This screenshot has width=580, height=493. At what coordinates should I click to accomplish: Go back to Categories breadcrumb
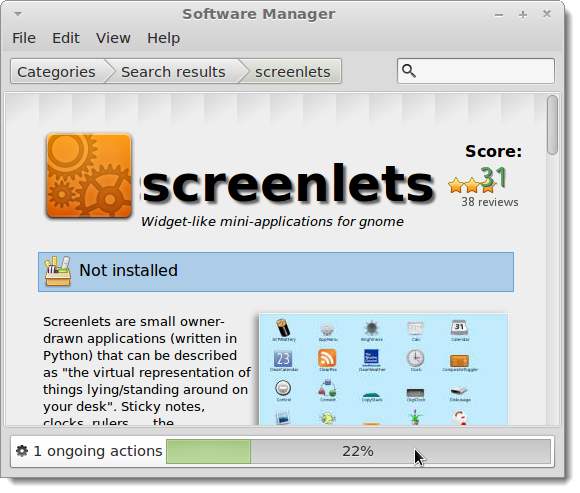pyautogui.click(x=56, y=71)
